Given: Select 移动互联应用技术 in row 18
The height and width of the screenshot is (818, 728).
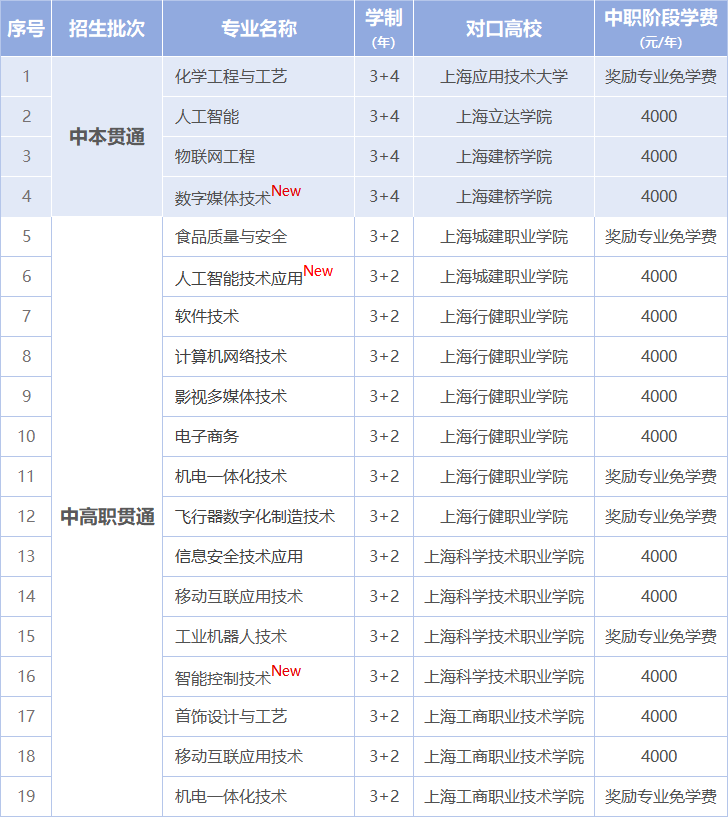Looking at the screenshot, I should tap(258, 756).
